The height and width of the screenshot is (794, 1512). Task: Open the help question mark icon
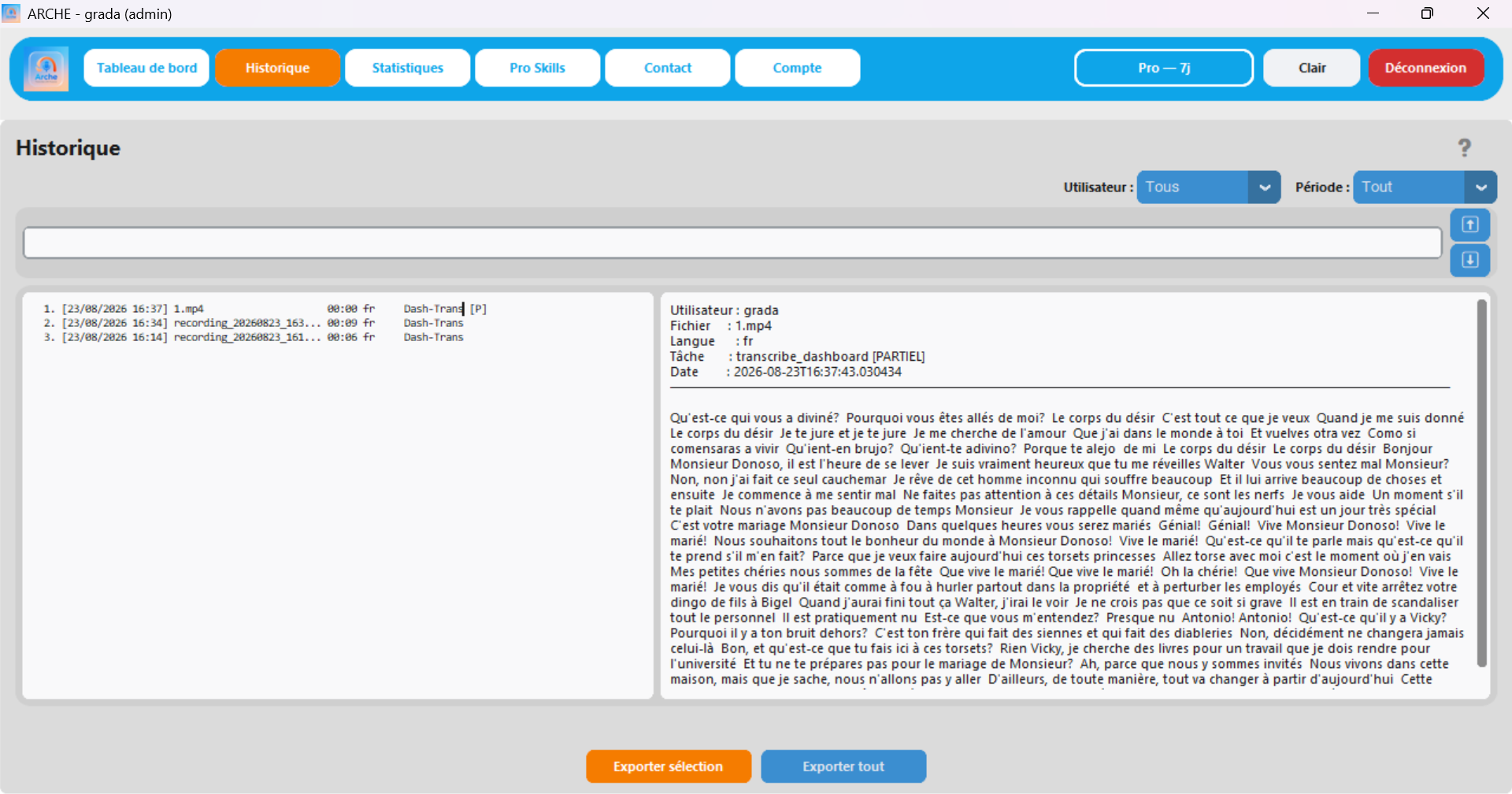(1464, 147)
